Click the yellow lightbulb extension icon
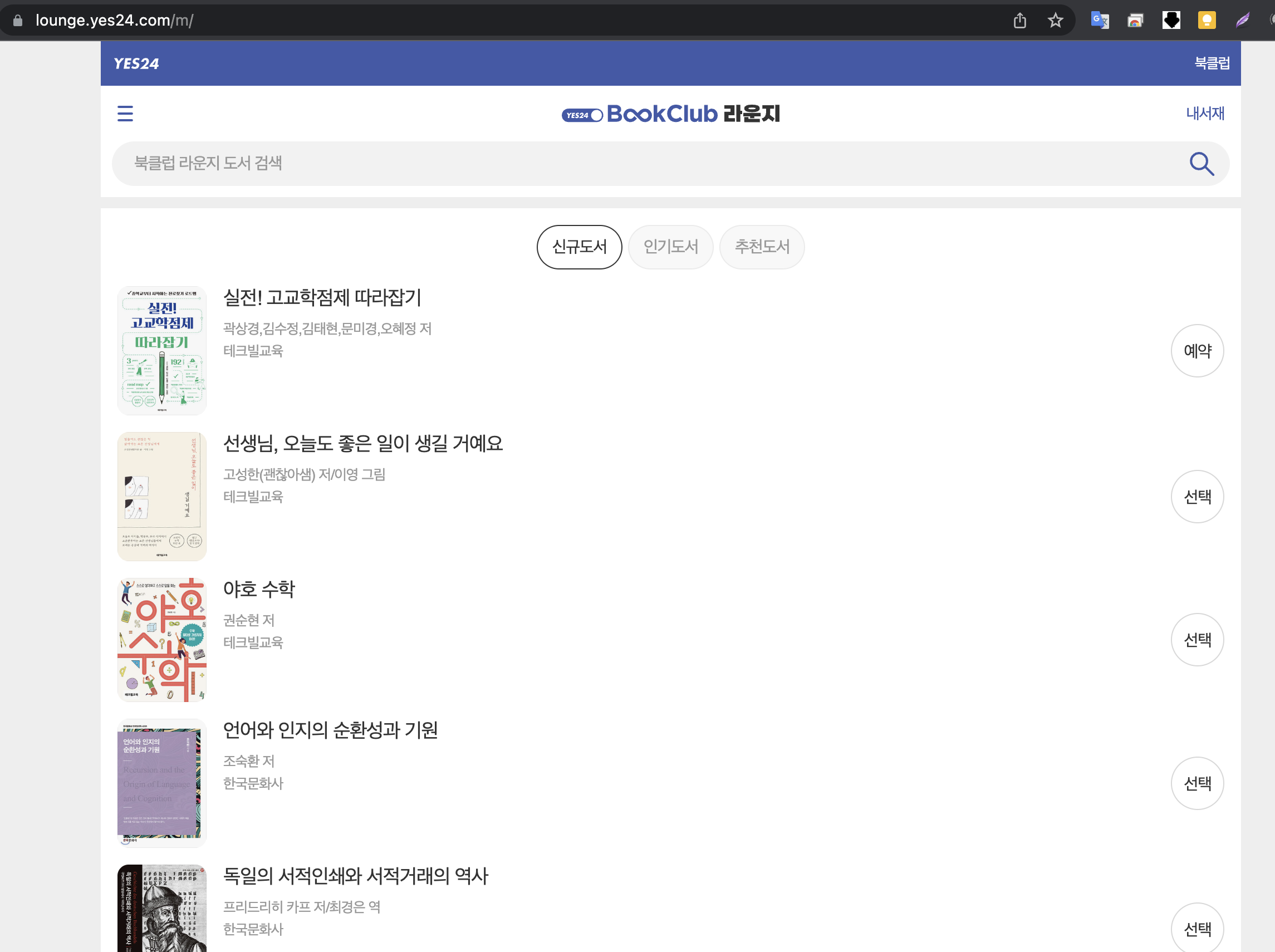 pos(1207,21)
